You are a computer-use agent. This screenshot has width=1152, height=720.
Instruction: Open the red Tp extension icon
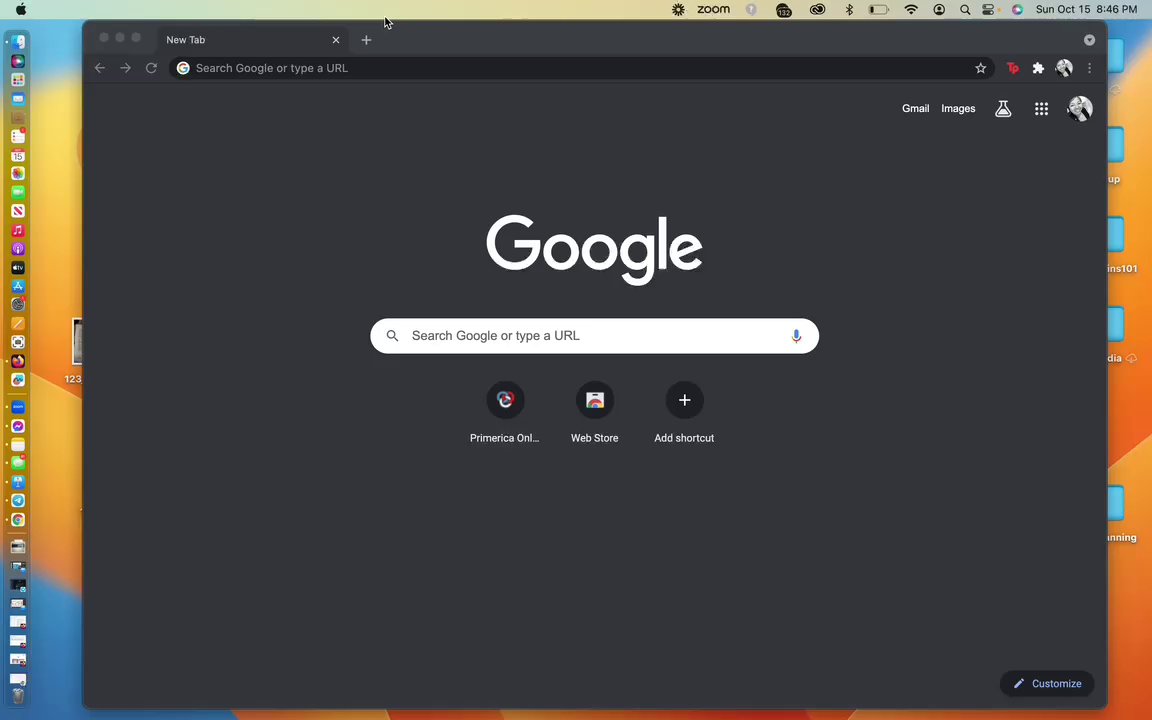pyautogui.click(x=1012, y=68)
